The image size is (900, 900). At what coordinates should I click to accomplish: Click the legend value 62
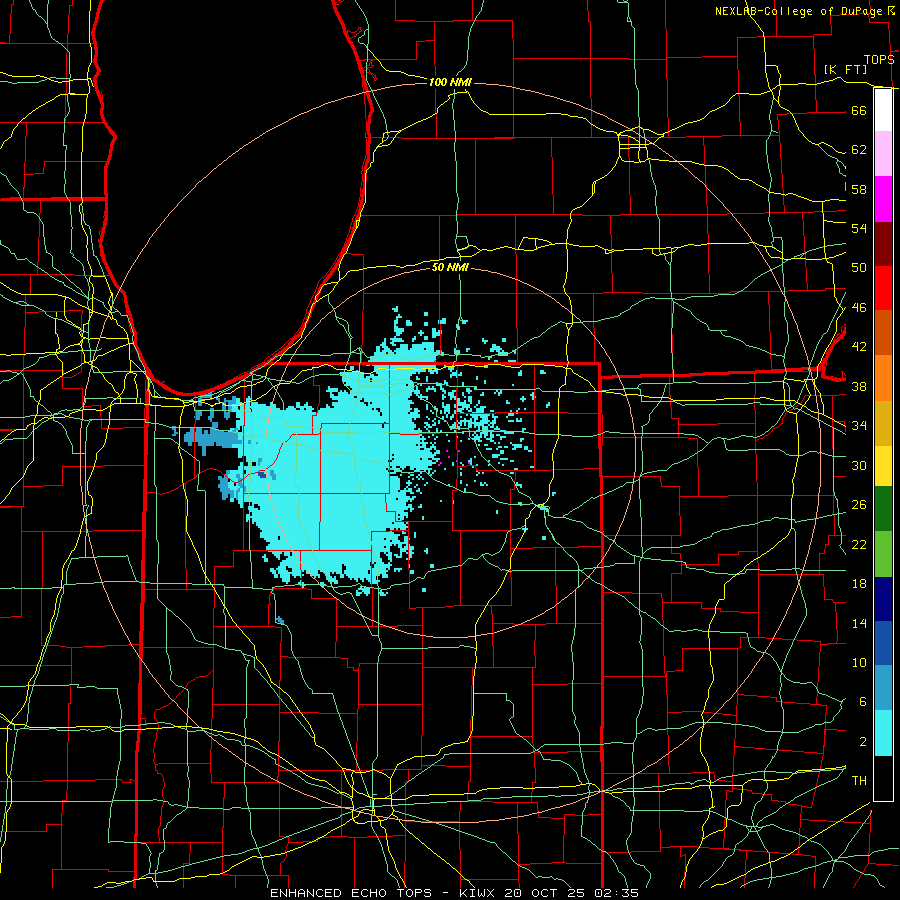(859, 149)
